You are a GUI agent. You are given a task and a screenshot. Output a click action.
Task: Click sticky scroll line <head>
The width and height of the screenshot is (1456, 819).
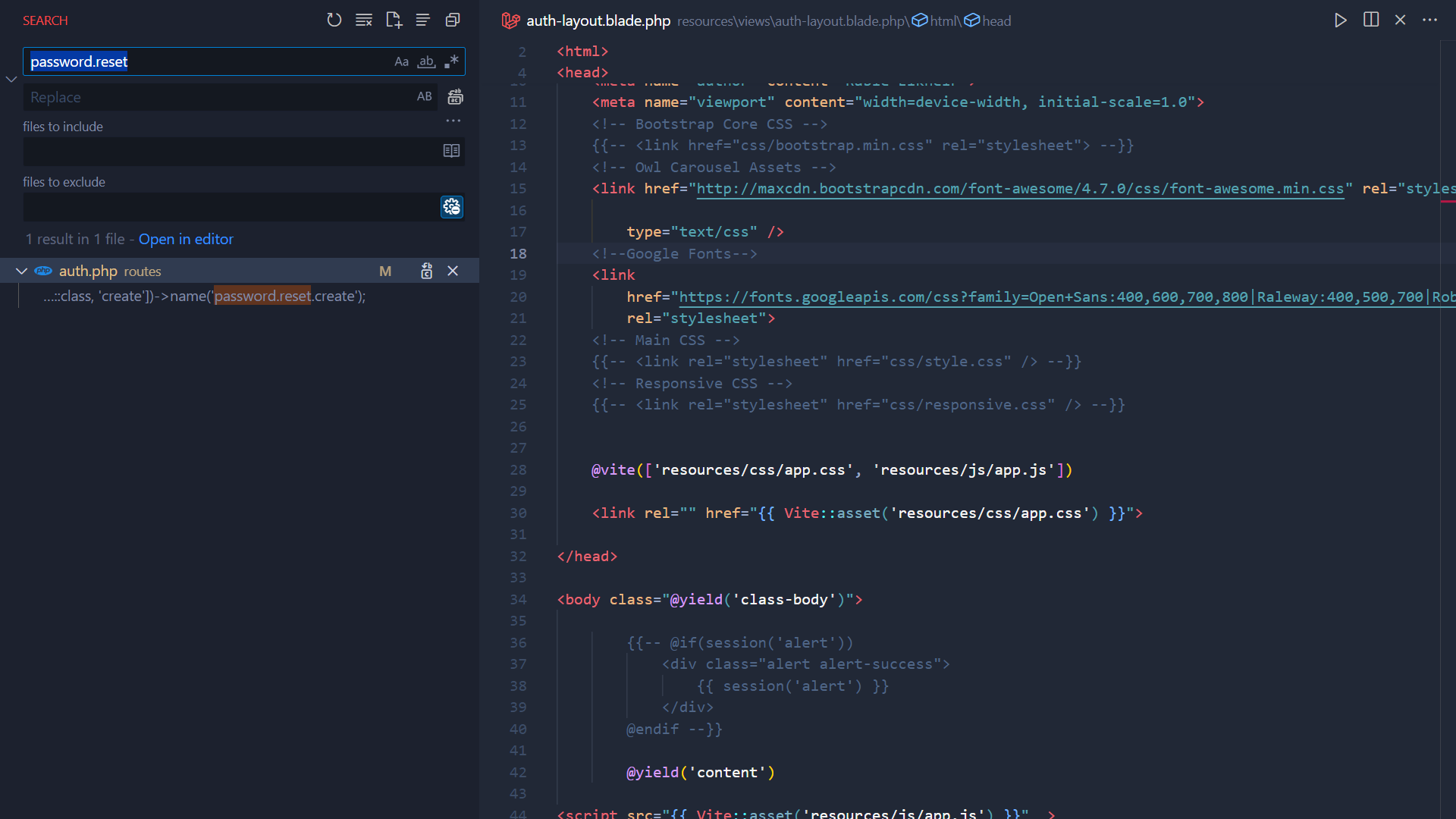click(582, 73)
